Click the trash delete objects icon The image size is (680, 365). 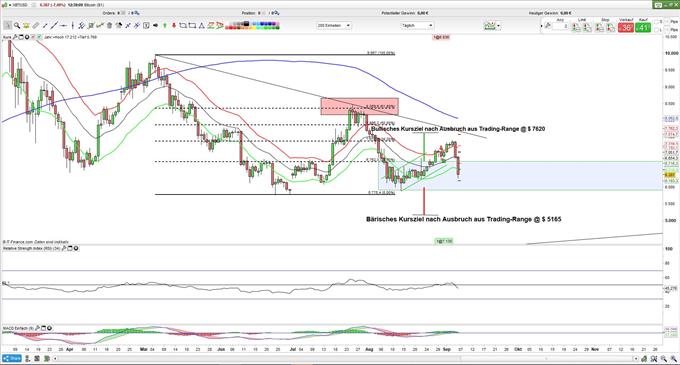(x=109, y=26)
